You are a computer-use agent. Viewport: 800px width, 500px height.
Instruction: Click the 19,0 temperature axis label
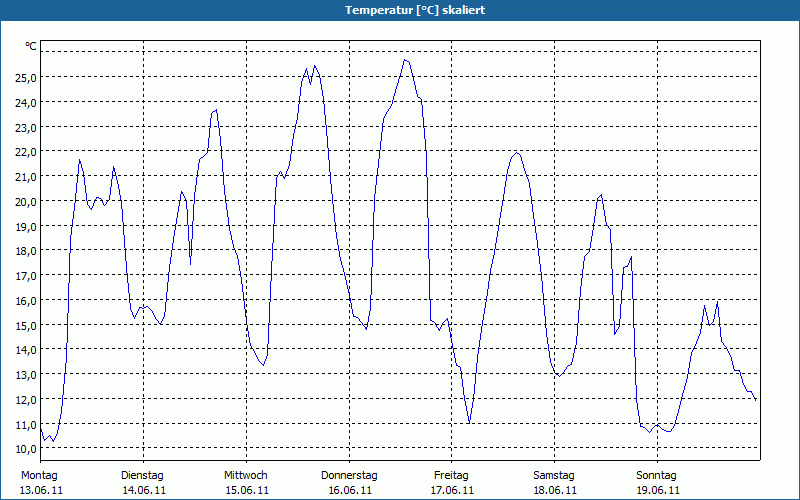pos(24,227)
